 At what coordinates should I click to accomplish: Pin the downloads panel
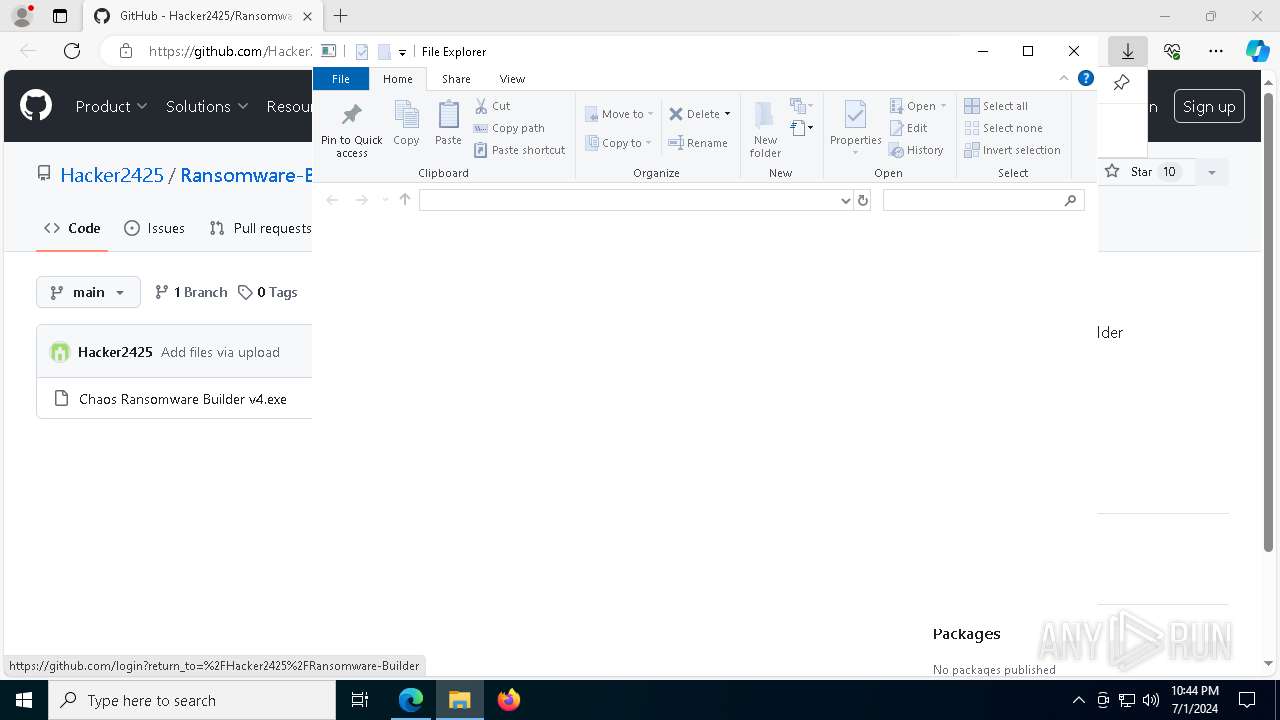(1121, 83)
